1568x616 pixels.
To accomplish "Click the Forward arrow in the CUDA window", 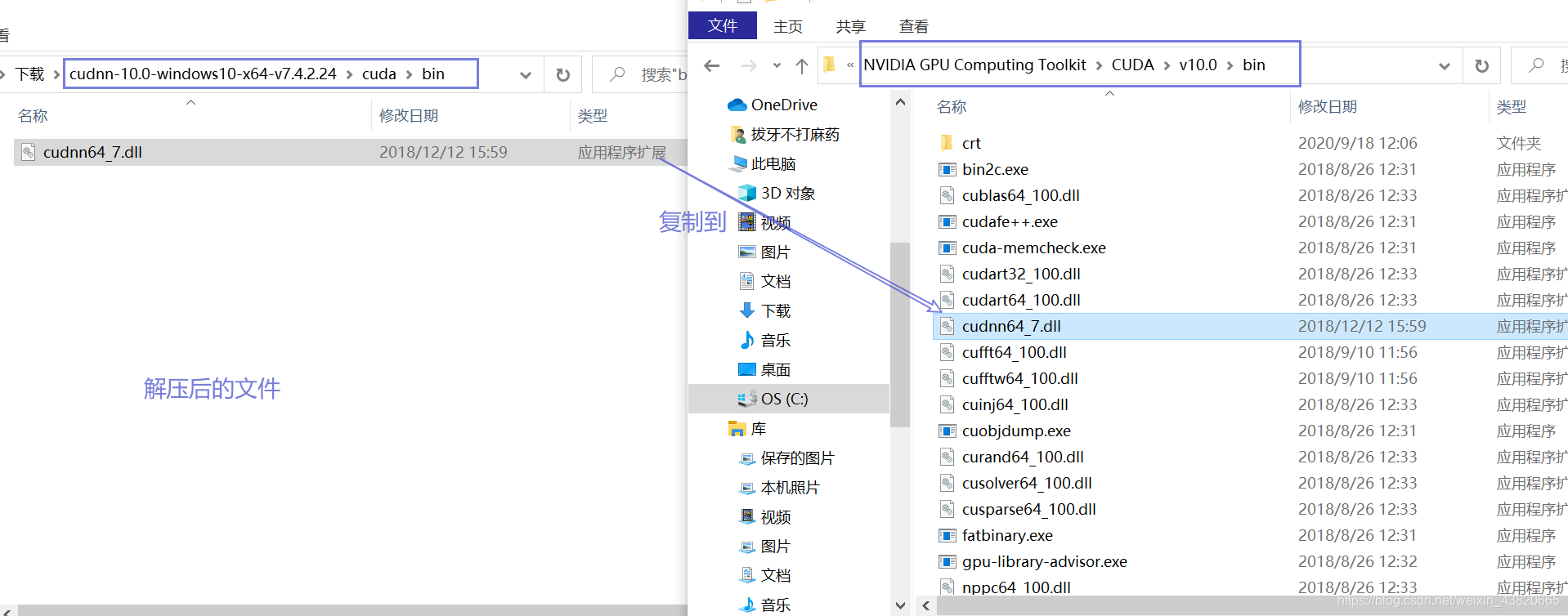I will pyautogui.click(x=749, y=65).
